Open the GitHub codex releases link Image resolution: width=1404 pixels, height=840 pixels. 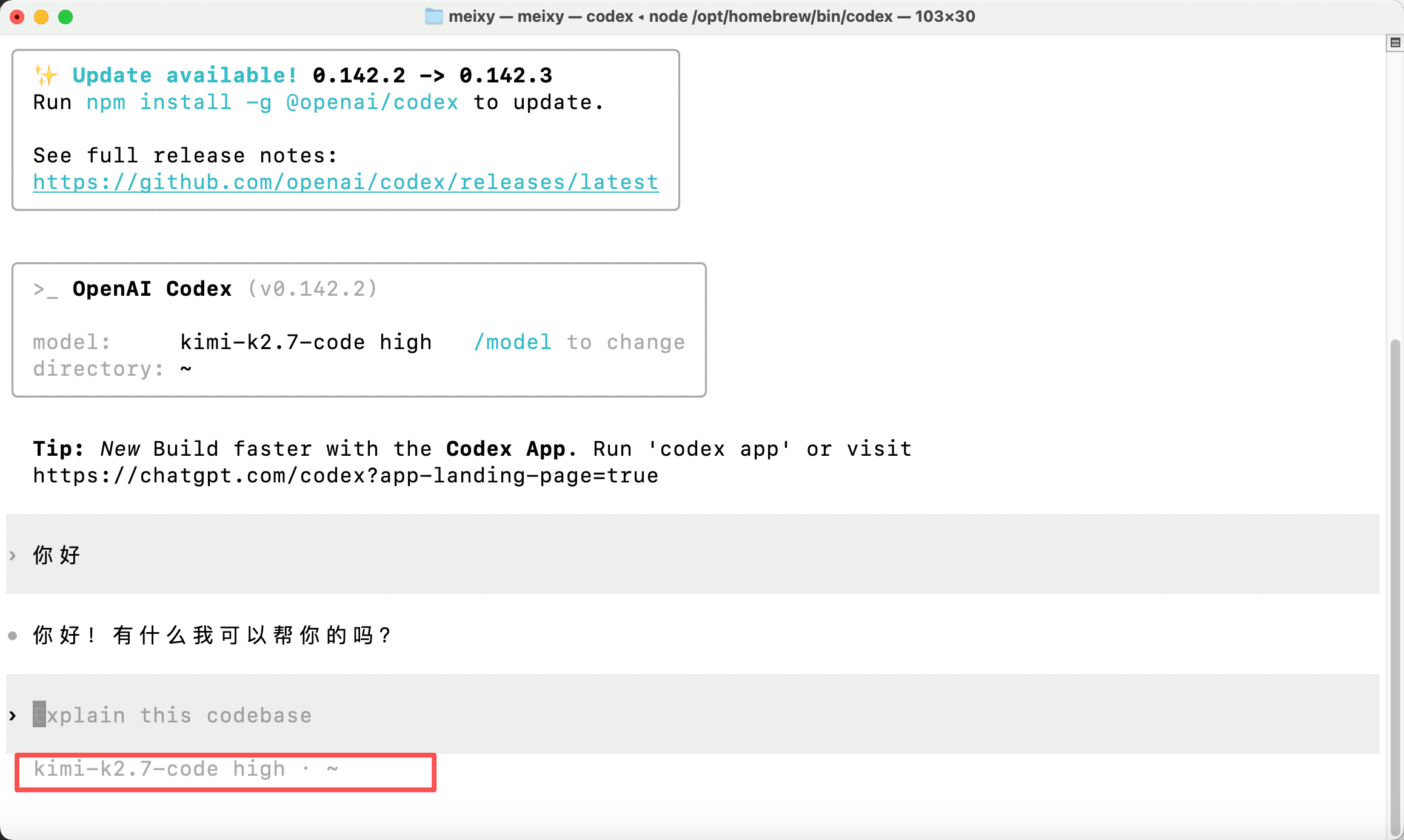tap(346, 182)
